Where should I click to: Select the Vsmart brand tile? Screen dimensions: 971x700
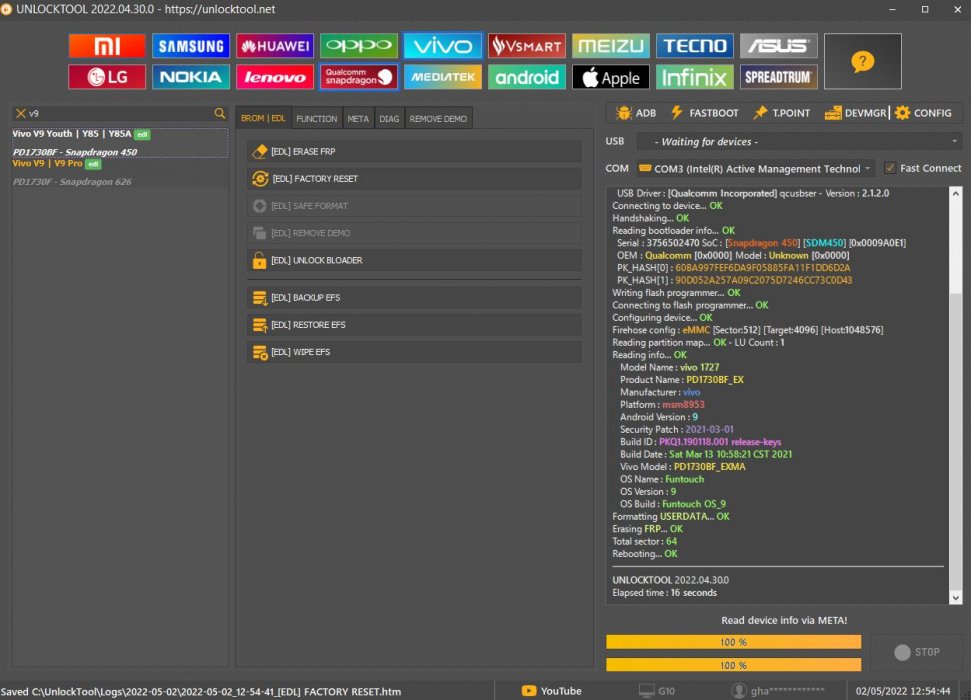coord(527,46)
